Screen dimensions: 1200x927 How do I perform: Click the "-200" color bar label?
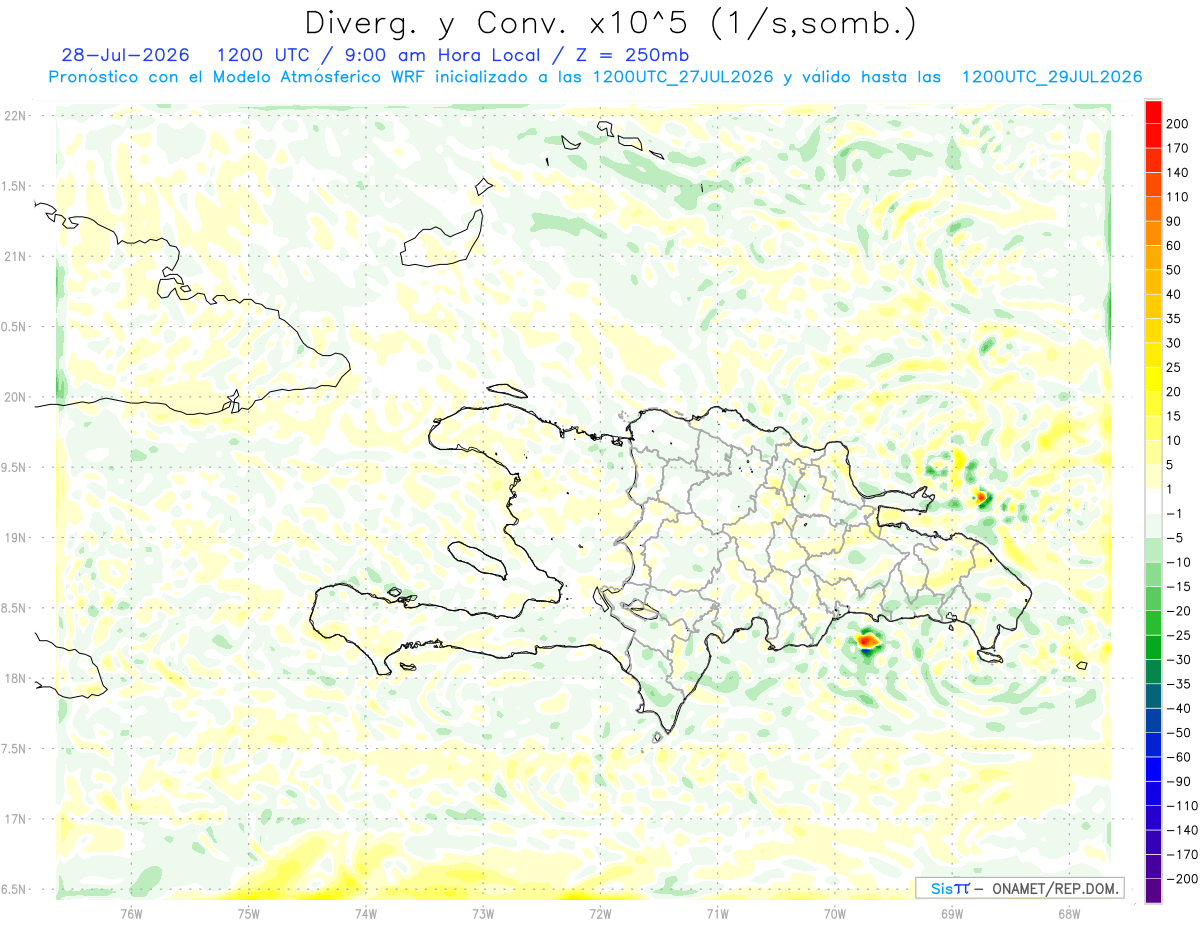[1180, 879]
